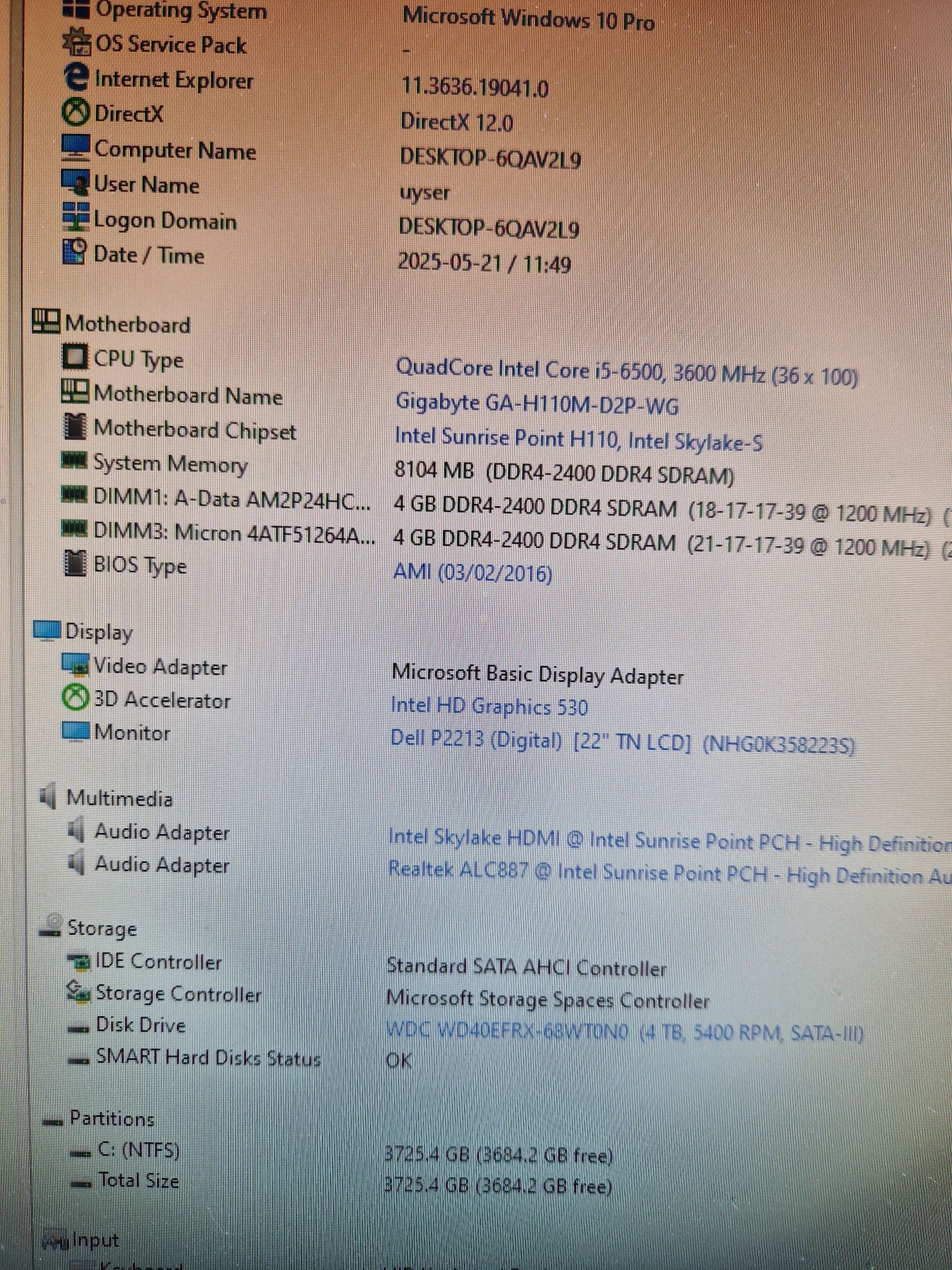Click the Motherboard Name row icon
The height and width of the screenshot is (1270, 952).
[x=75, y=391]
